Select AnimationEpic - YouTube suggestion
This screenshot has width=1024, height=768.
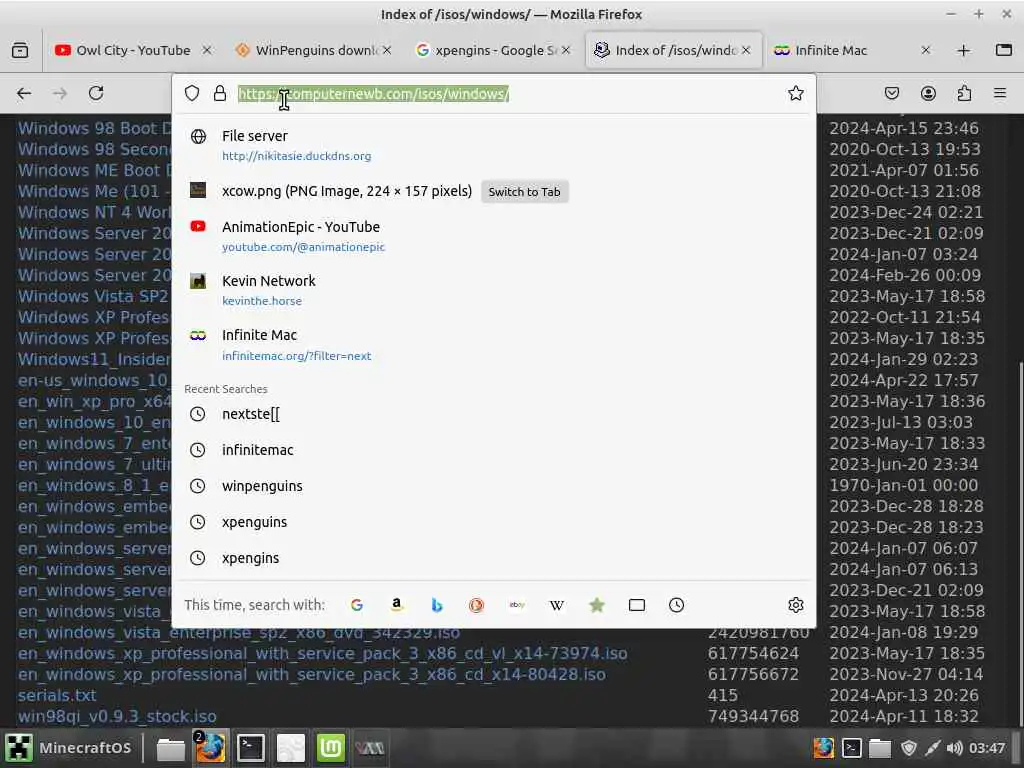point(494,236)
